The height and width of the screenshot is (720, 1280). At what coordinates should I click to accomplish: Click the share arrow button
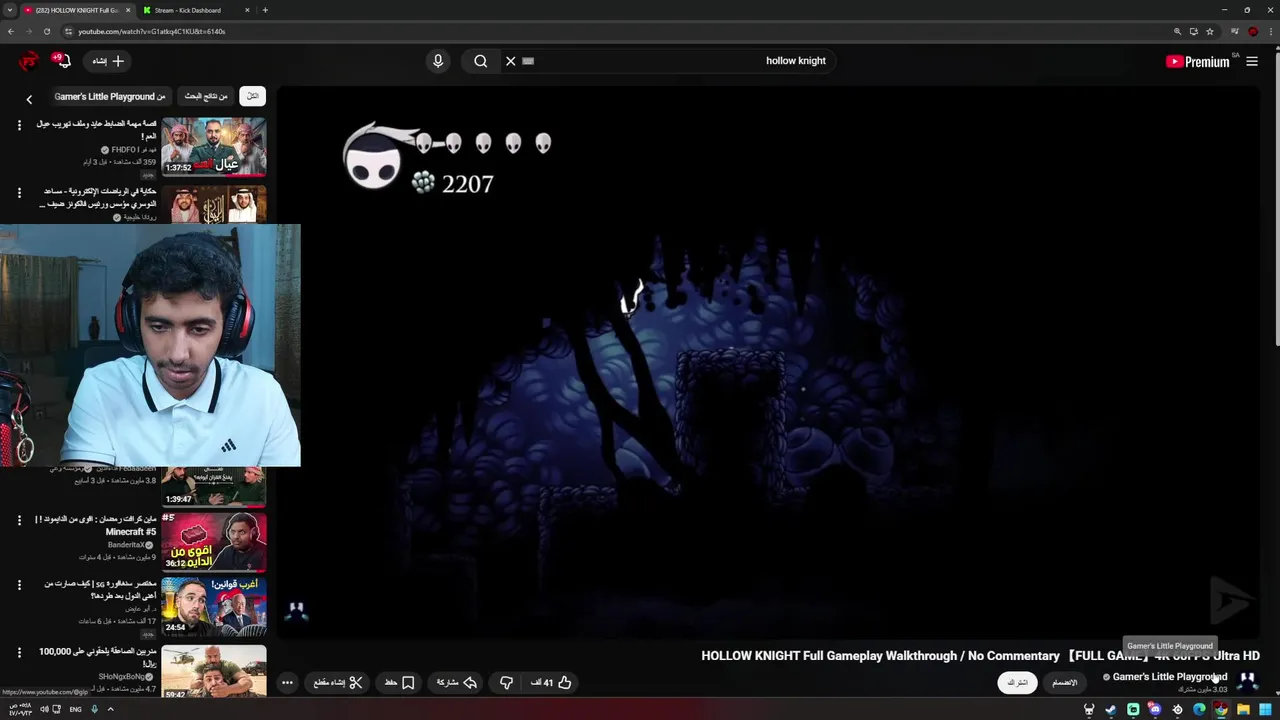point(457,683)
